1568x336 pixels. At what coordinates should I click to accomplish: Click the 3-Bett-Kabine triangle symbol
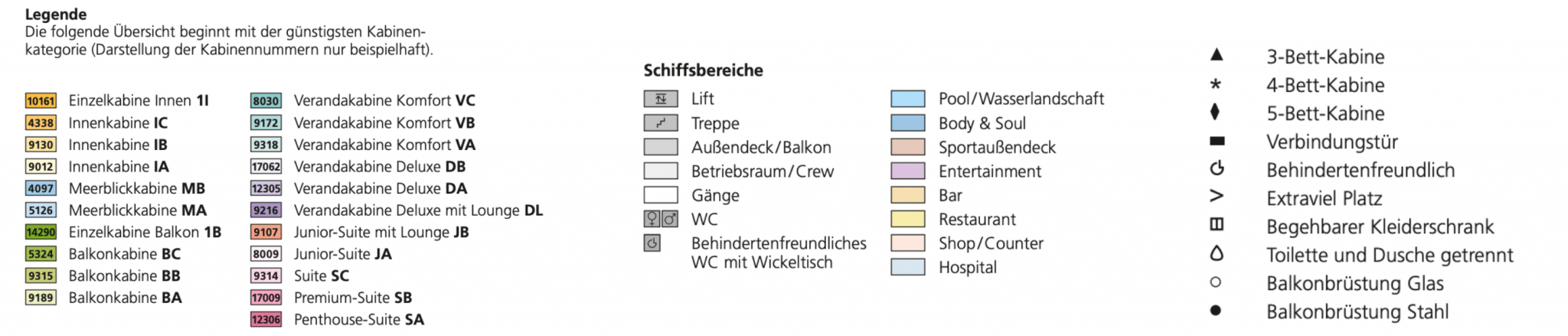[x=1217, y=55]
